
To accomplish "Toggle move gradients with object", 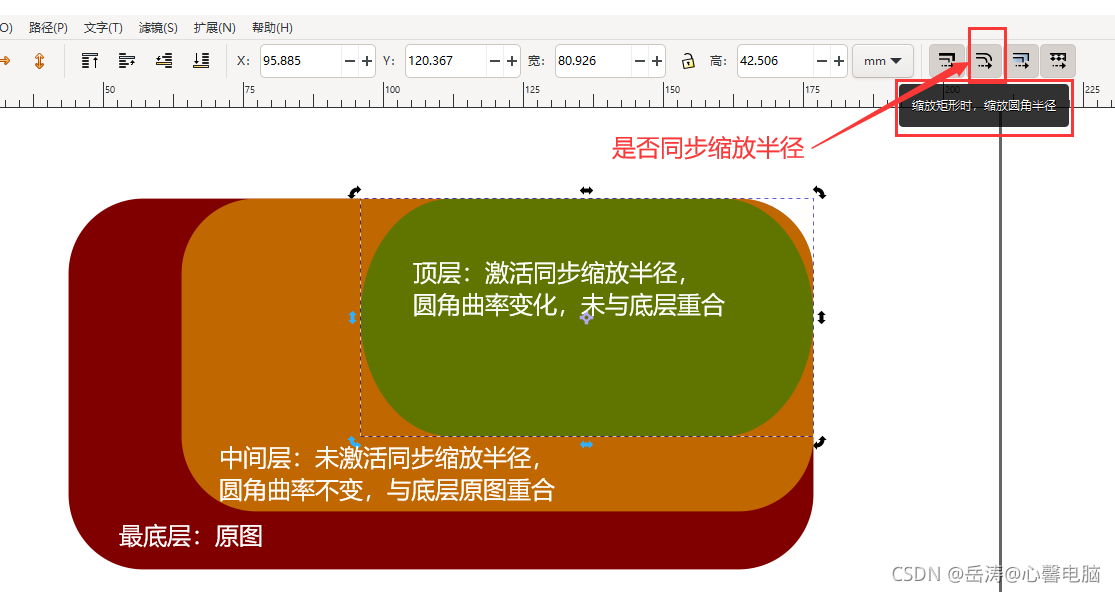I will pos(1021,61).
